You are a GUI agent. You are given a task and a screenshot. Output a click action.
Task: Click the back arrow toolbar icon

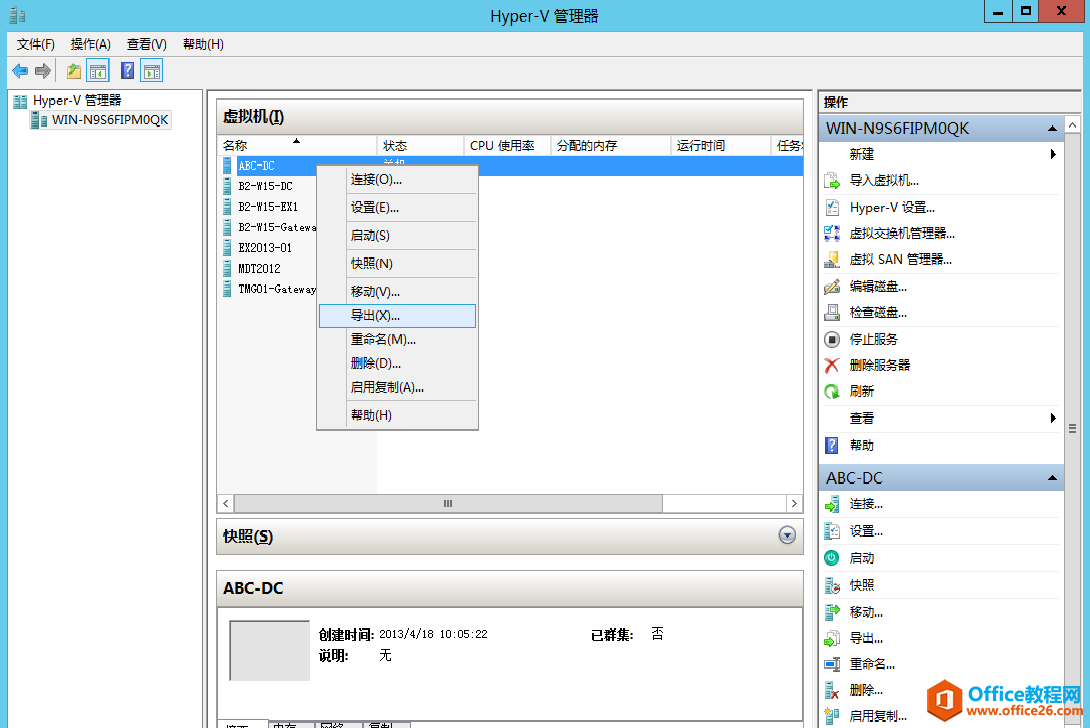(x=20, y=71)
